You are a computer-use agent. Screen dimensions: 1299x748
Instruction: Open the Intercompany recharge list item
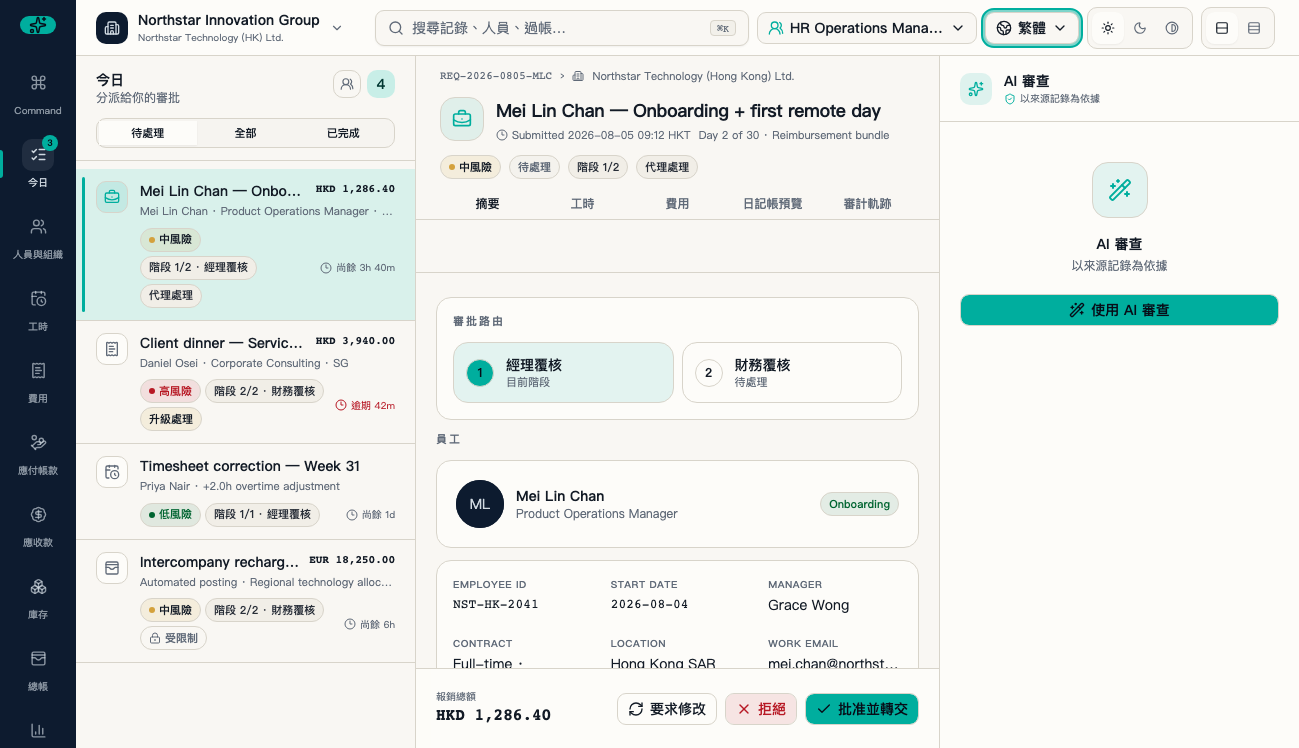246,601
